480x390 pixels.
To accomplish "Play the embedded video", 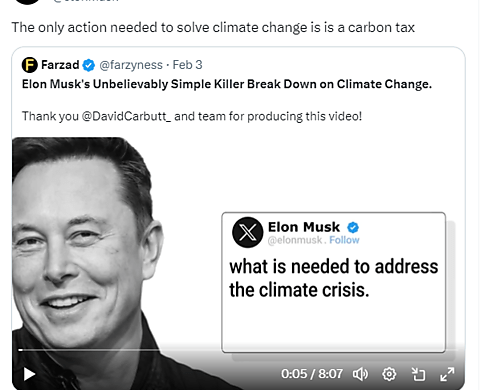I will [29, 374].
